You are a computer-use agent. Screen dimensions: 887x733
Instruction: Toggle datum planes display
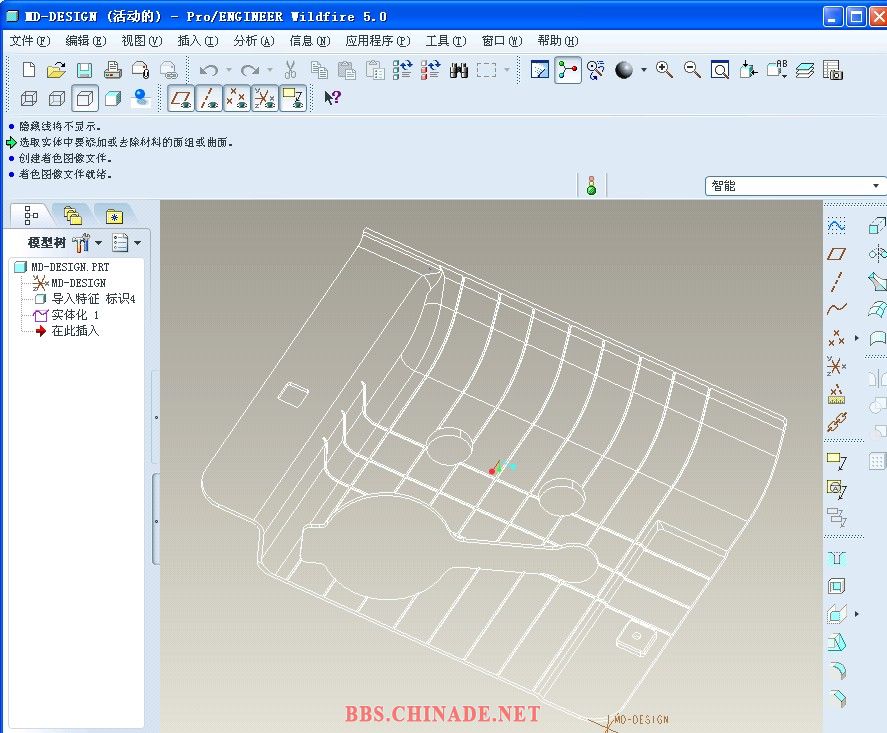coord(181,98)
